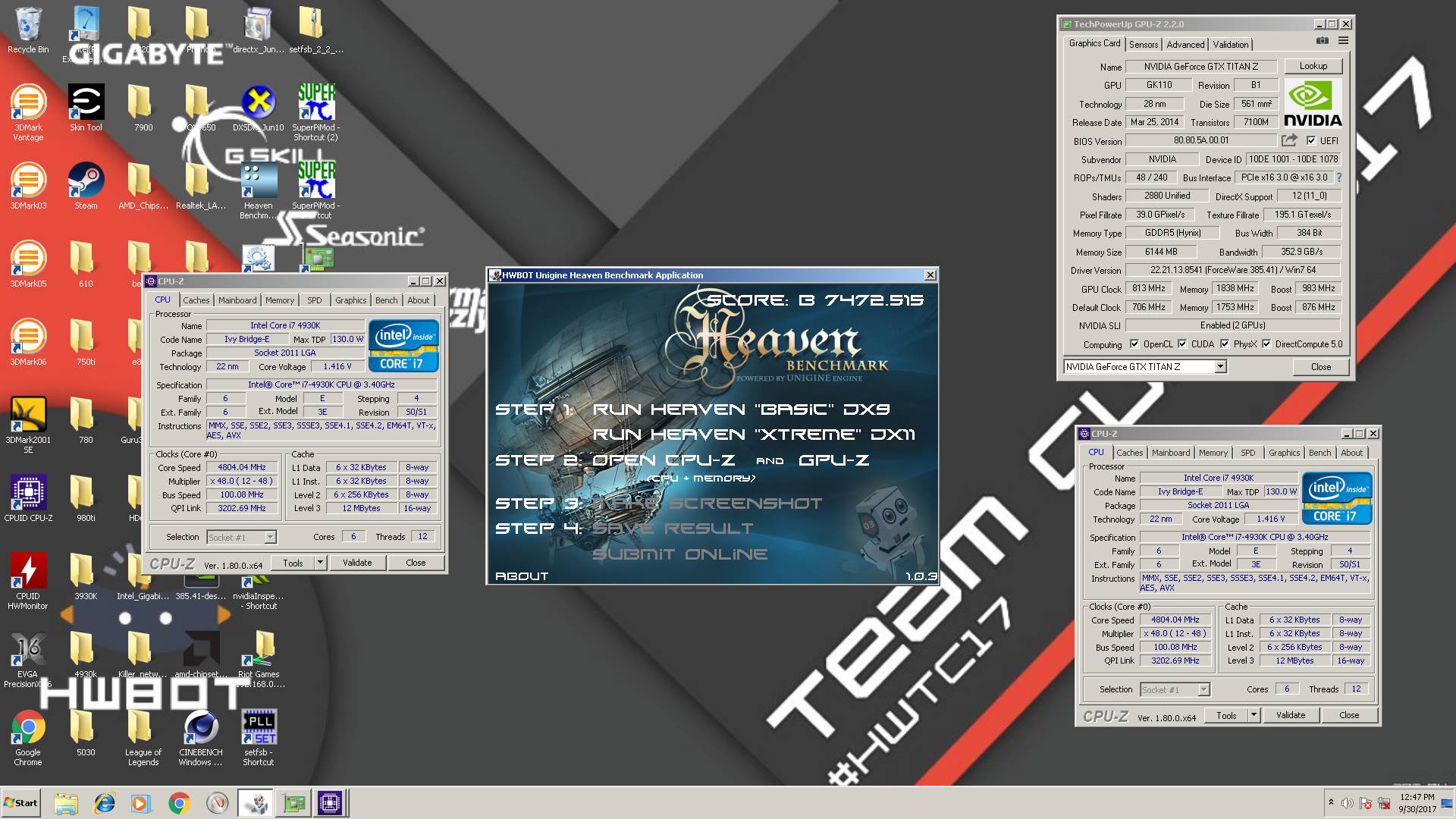Click ABOUT in Heaven benchmark window
The width and height of the screenshot is (1456, 819).
[x=522, y=576]
